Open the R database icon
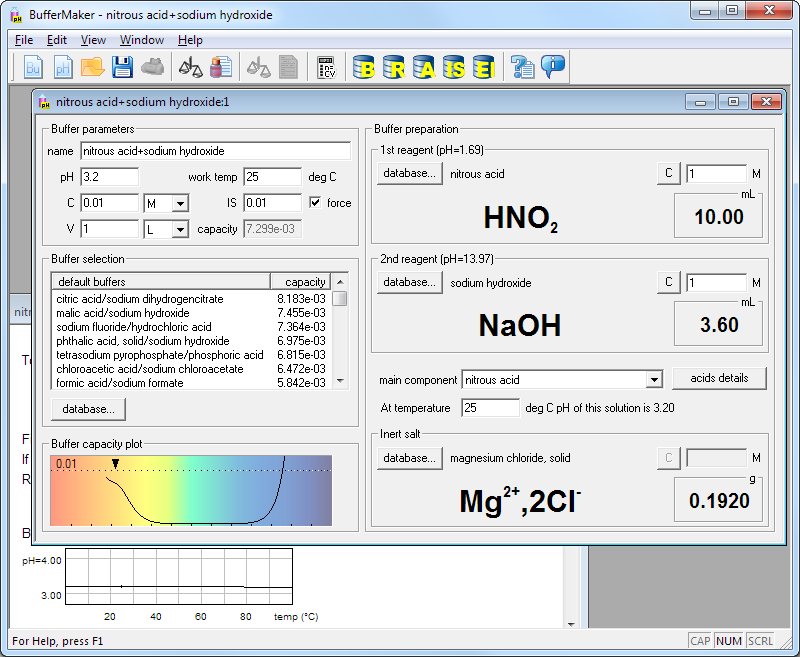 (x=394, y=67)
